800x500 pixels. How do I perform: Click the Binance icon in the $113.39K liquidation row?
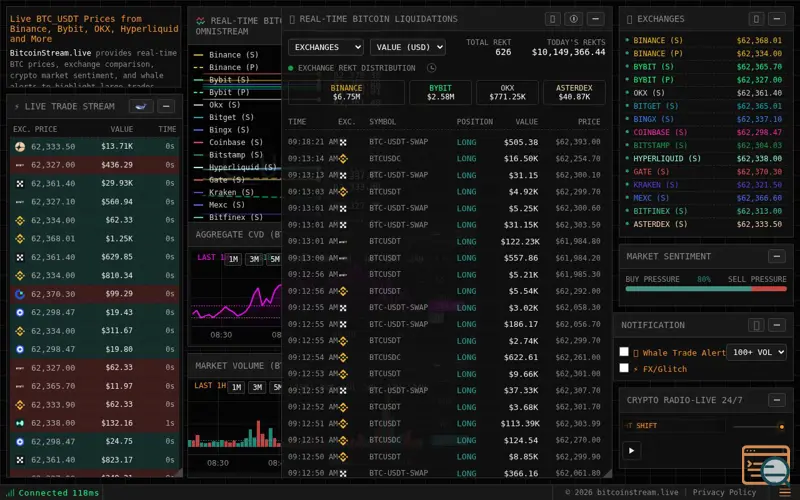click(x=343, y=423)
